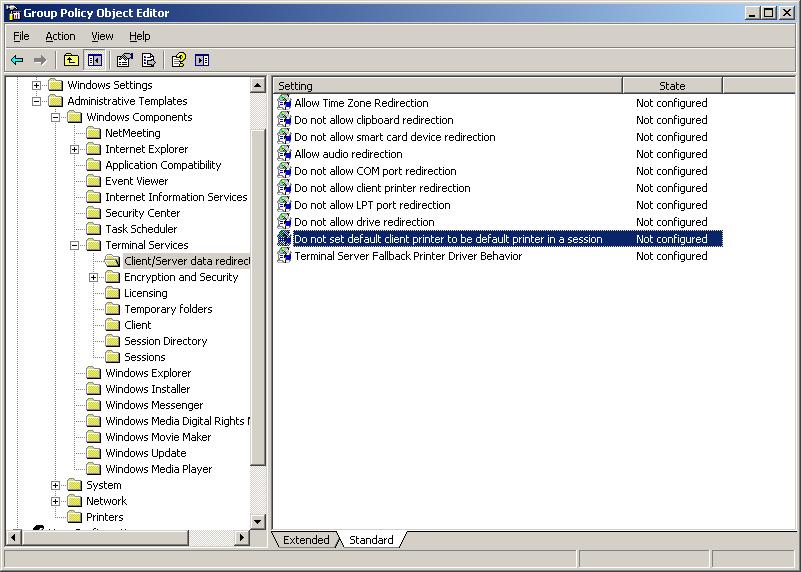Click the tree horizontal scroll right arrow
Image resolution: width=801 pixels, height=572 pixels.
tap(242, 537)
